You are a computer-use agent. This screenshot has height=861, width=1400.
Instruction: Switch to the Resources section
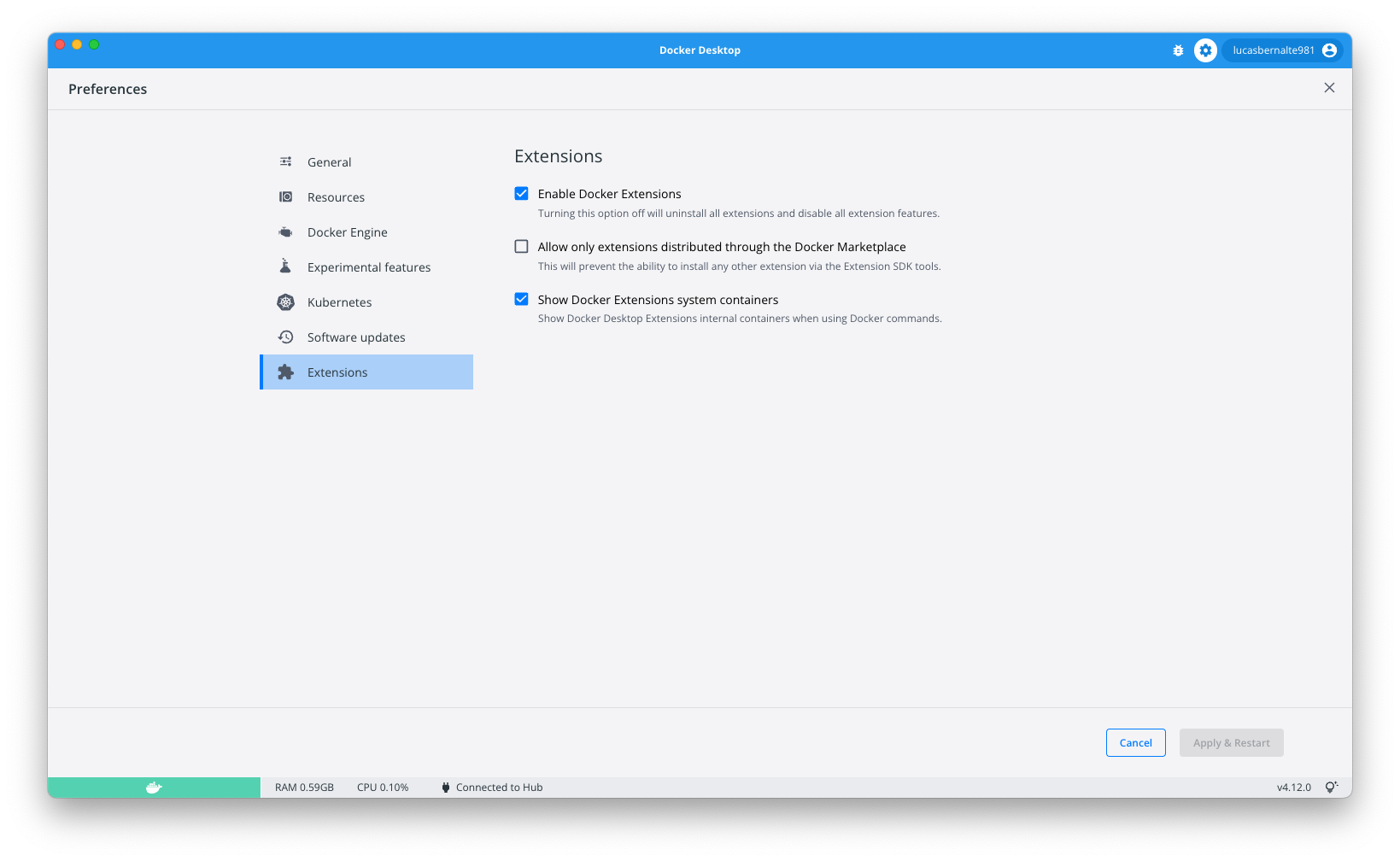[367, 196]
